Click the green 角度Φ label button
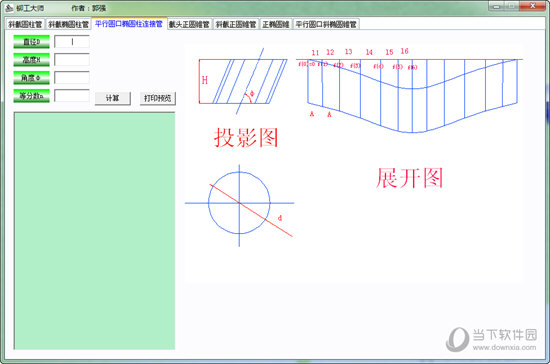This screenshot has height=364, width=550. [x=32, y=77]
